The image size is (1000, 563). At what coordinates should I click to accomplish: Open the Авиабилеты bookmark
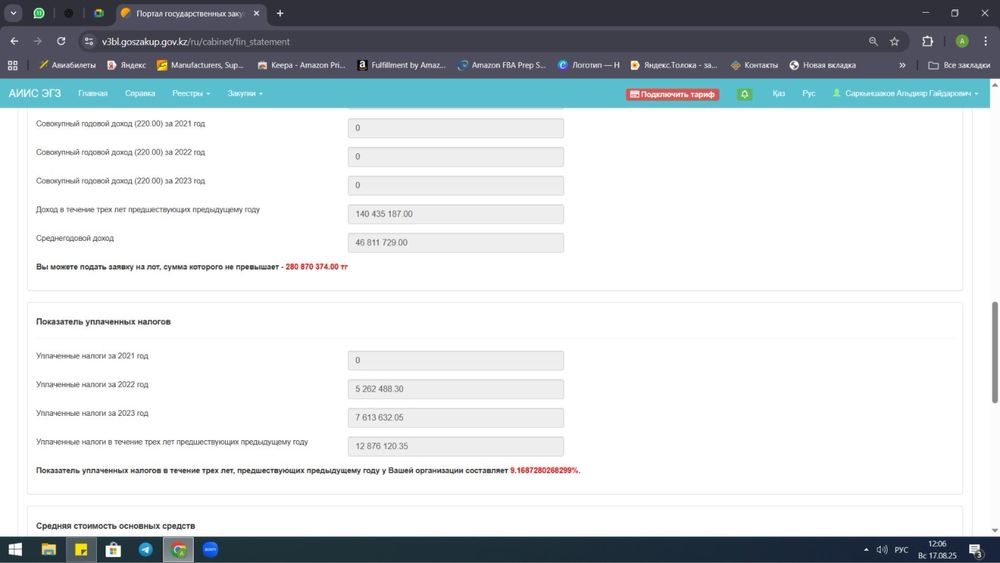tap(67, 65)
